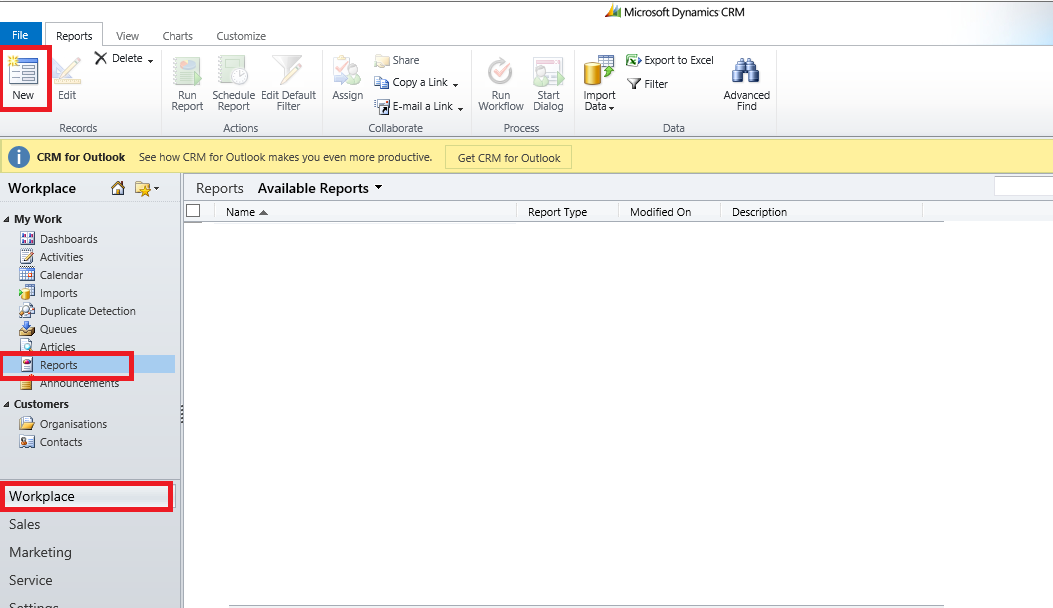Open Activities in My Work

[61, 257]
